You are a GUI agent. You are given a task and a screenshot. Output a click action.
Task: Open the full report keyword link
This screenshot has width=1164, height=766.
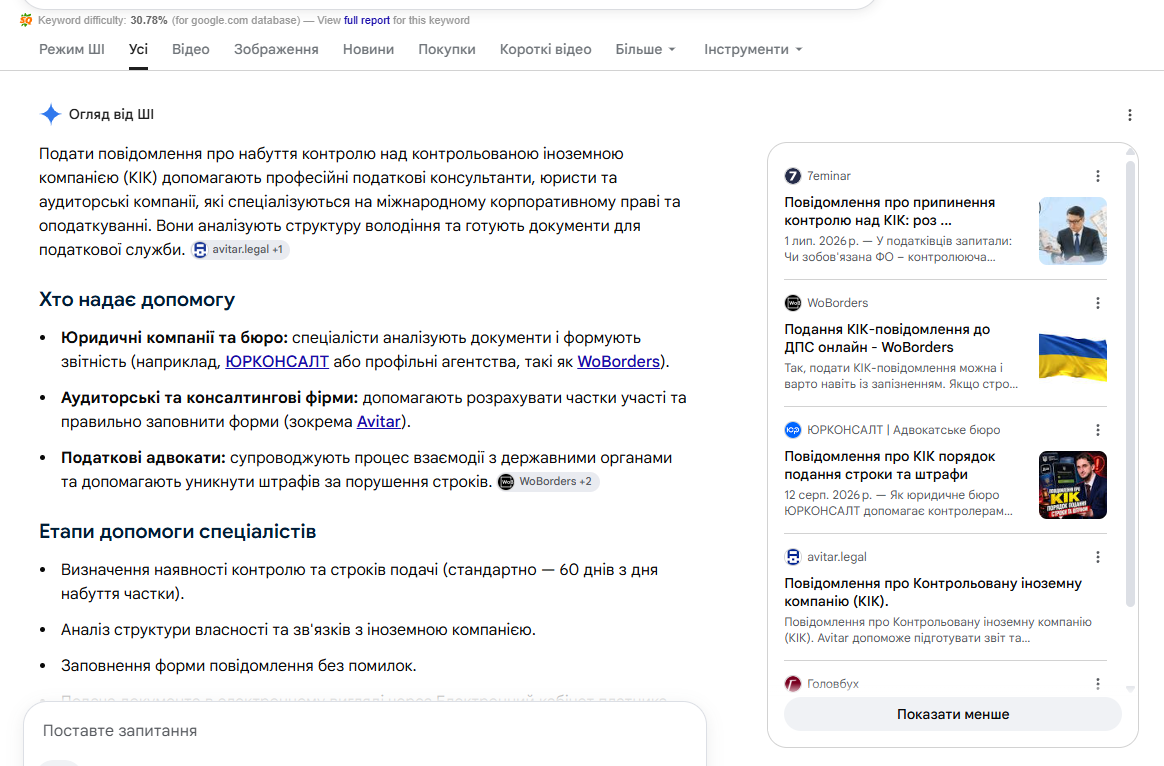coord(367,20)
